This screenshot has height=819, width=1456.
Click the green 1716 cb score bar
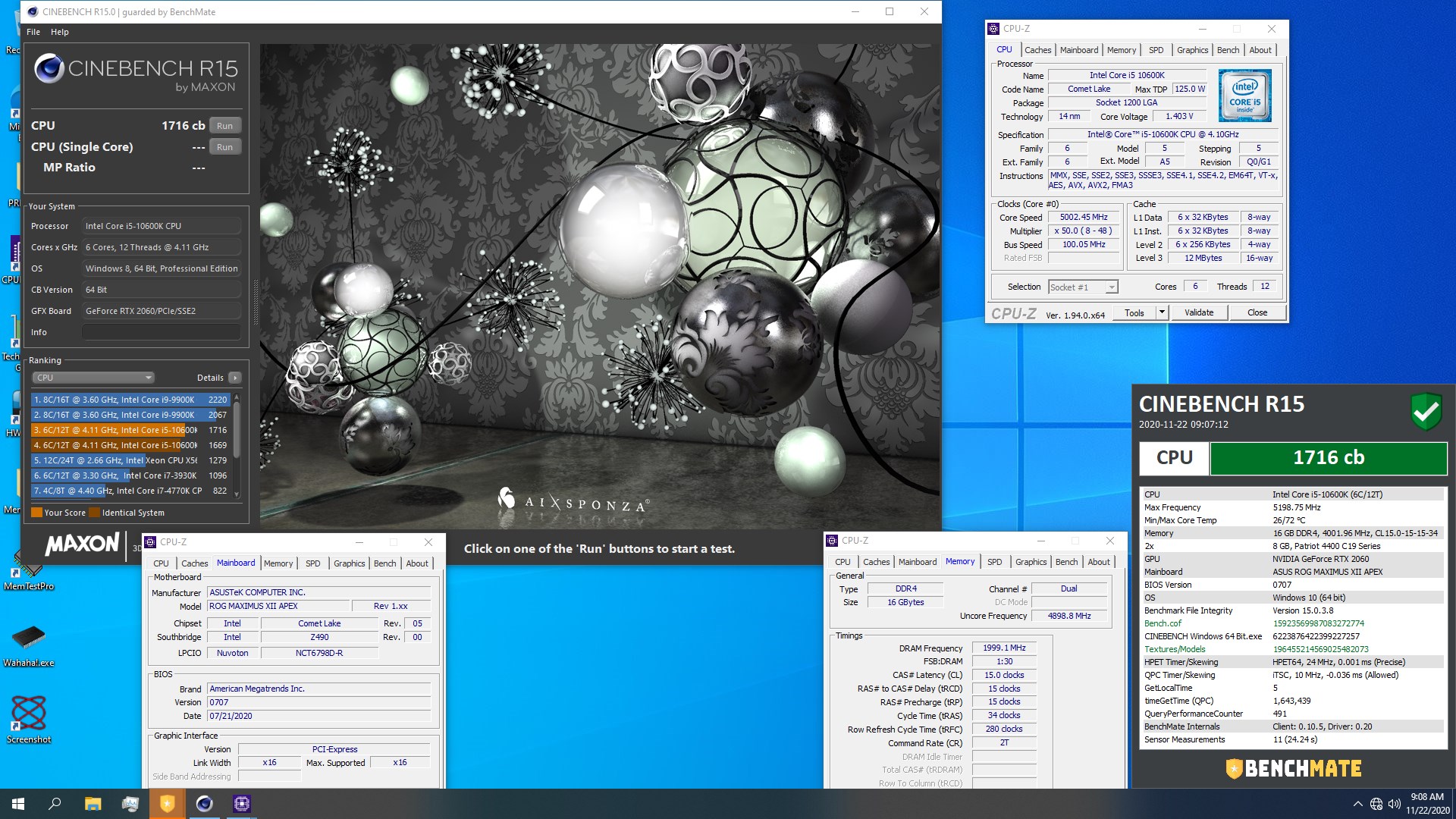[x=1328, y=458]
